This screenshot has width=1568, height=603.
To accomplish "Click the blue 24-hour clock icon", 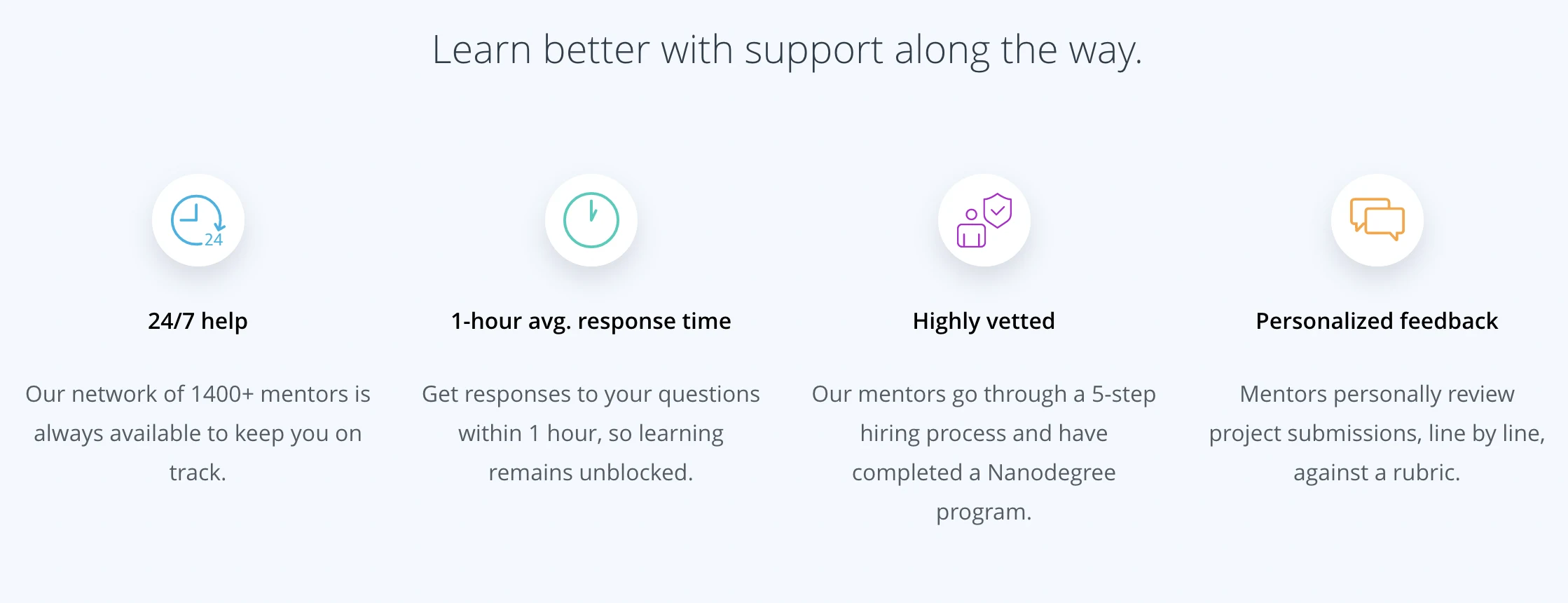I will point(198,220).
